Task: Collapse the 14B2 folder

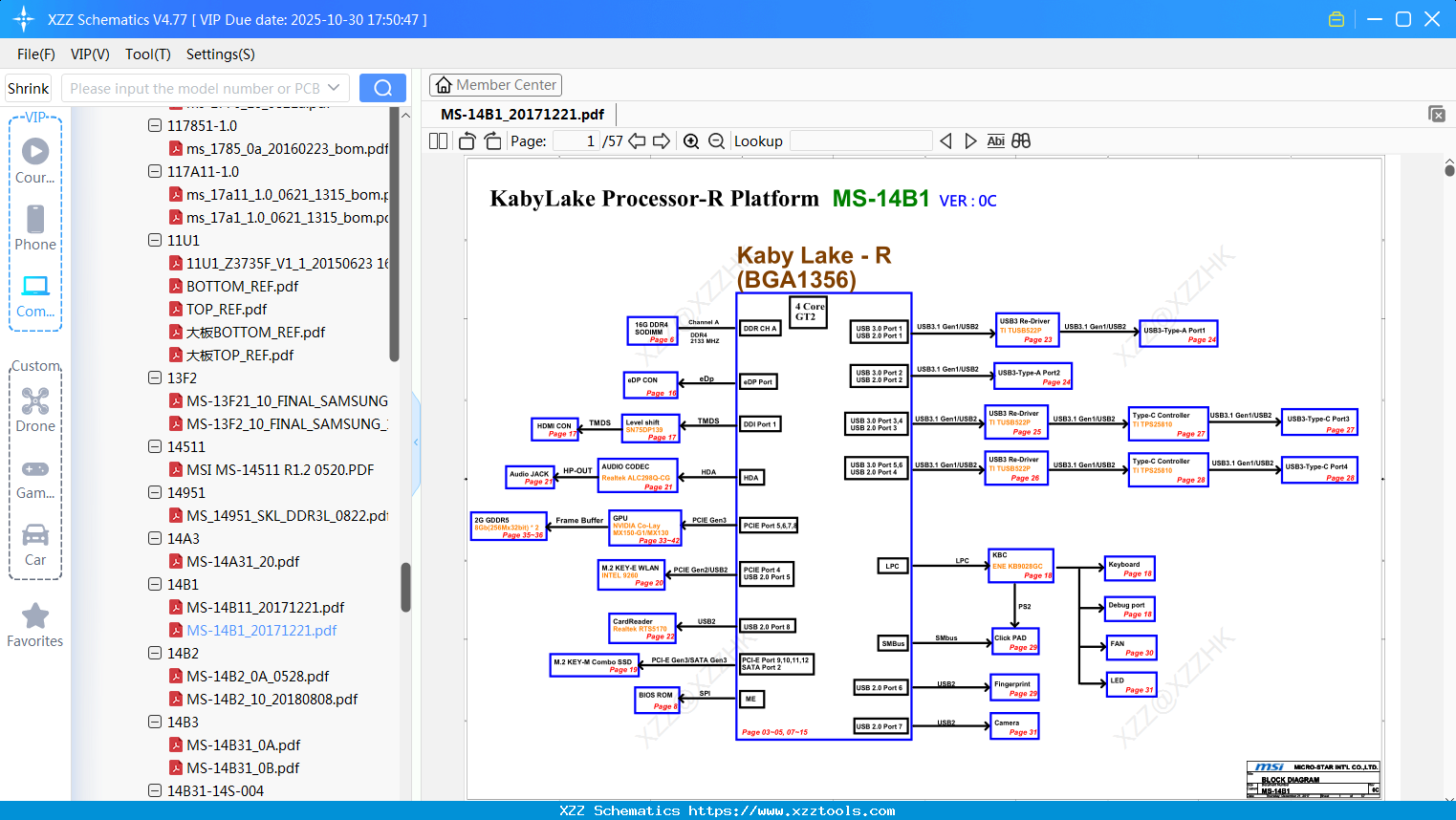Action: (x=155, y=653)
